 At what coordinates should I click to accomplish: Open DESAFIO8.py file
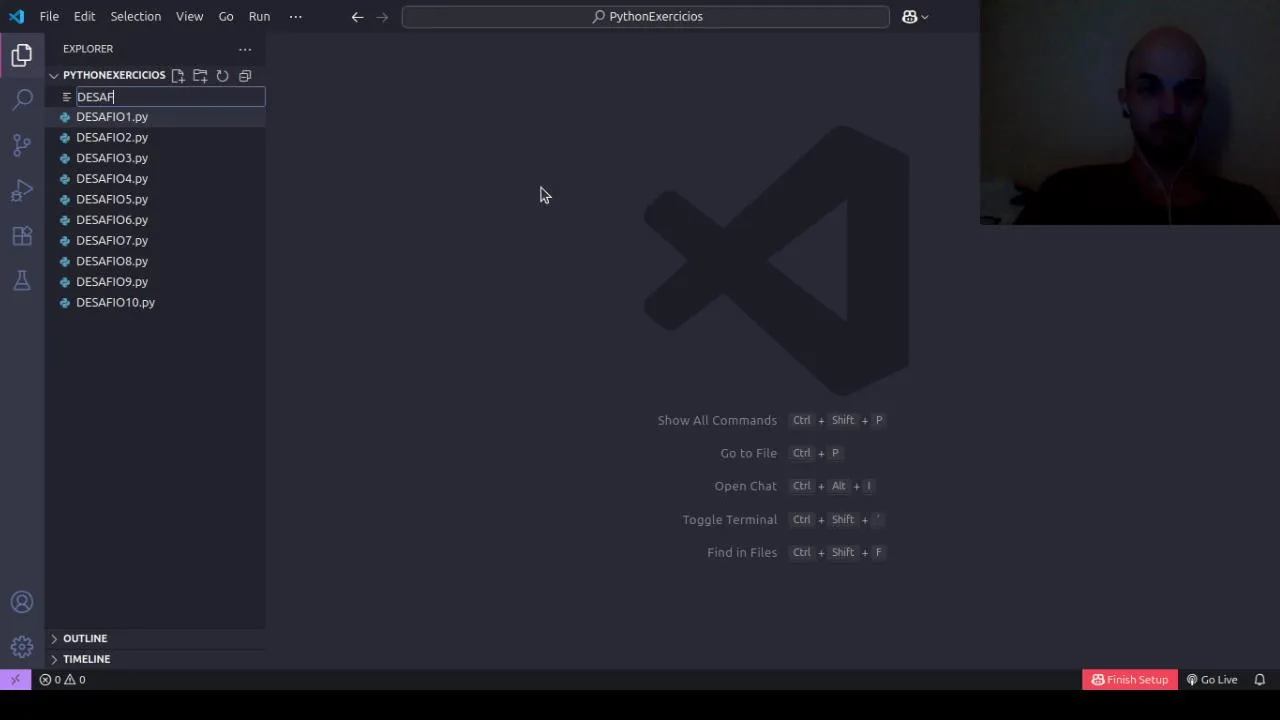pos(112,261)
